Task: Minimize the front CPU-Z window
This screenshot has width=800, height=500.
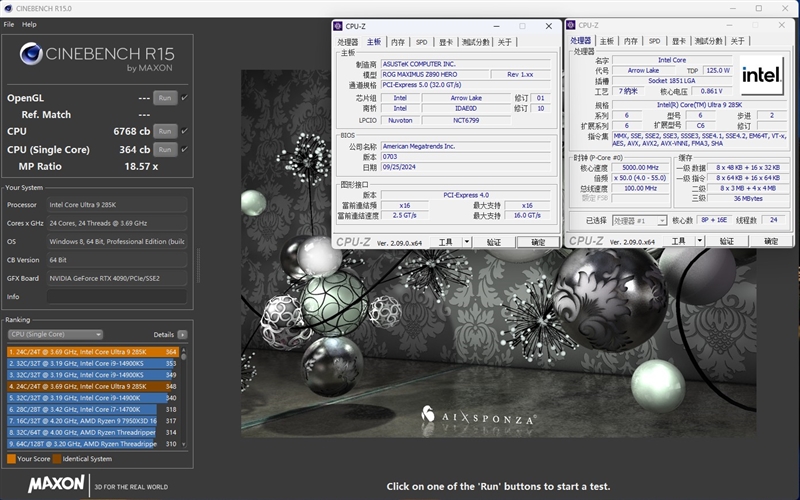Action: pyautogui.click(x=496, y=26)
